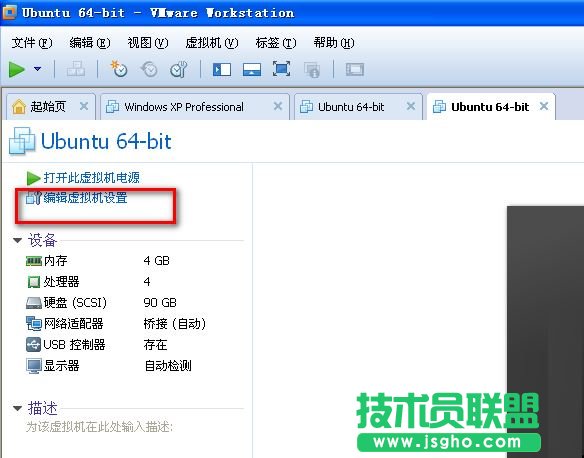Open the 标签(T) menu
Screen dimensions: 584x458
[276, 43]
